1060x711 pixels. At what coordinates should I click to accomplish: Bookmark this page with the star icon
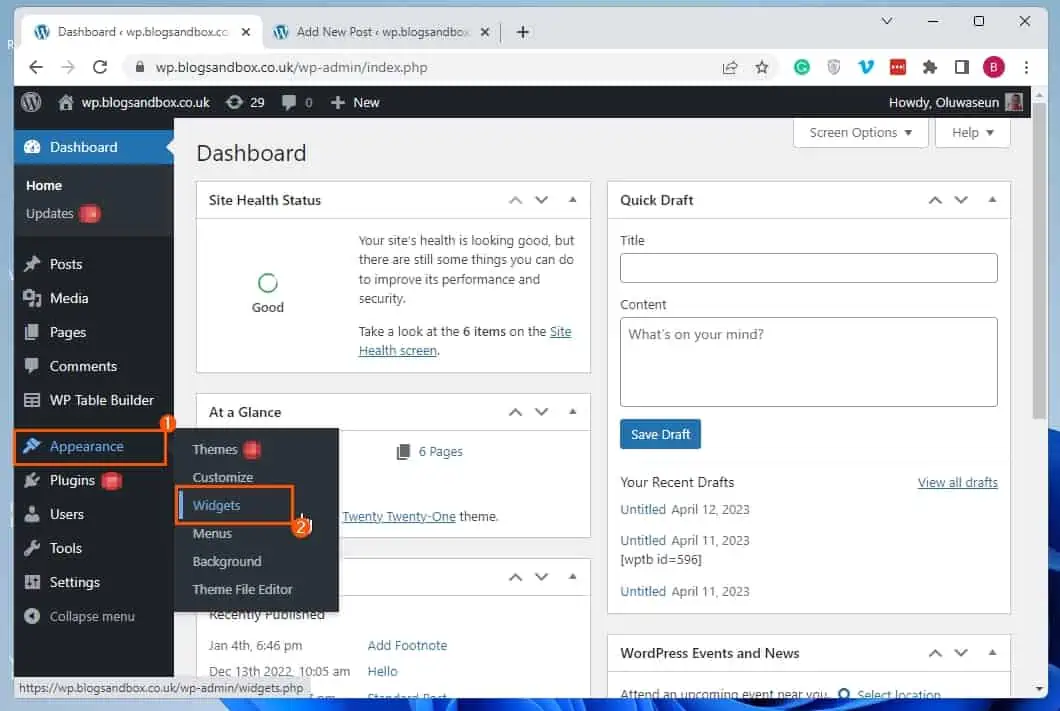click(762, 67)
